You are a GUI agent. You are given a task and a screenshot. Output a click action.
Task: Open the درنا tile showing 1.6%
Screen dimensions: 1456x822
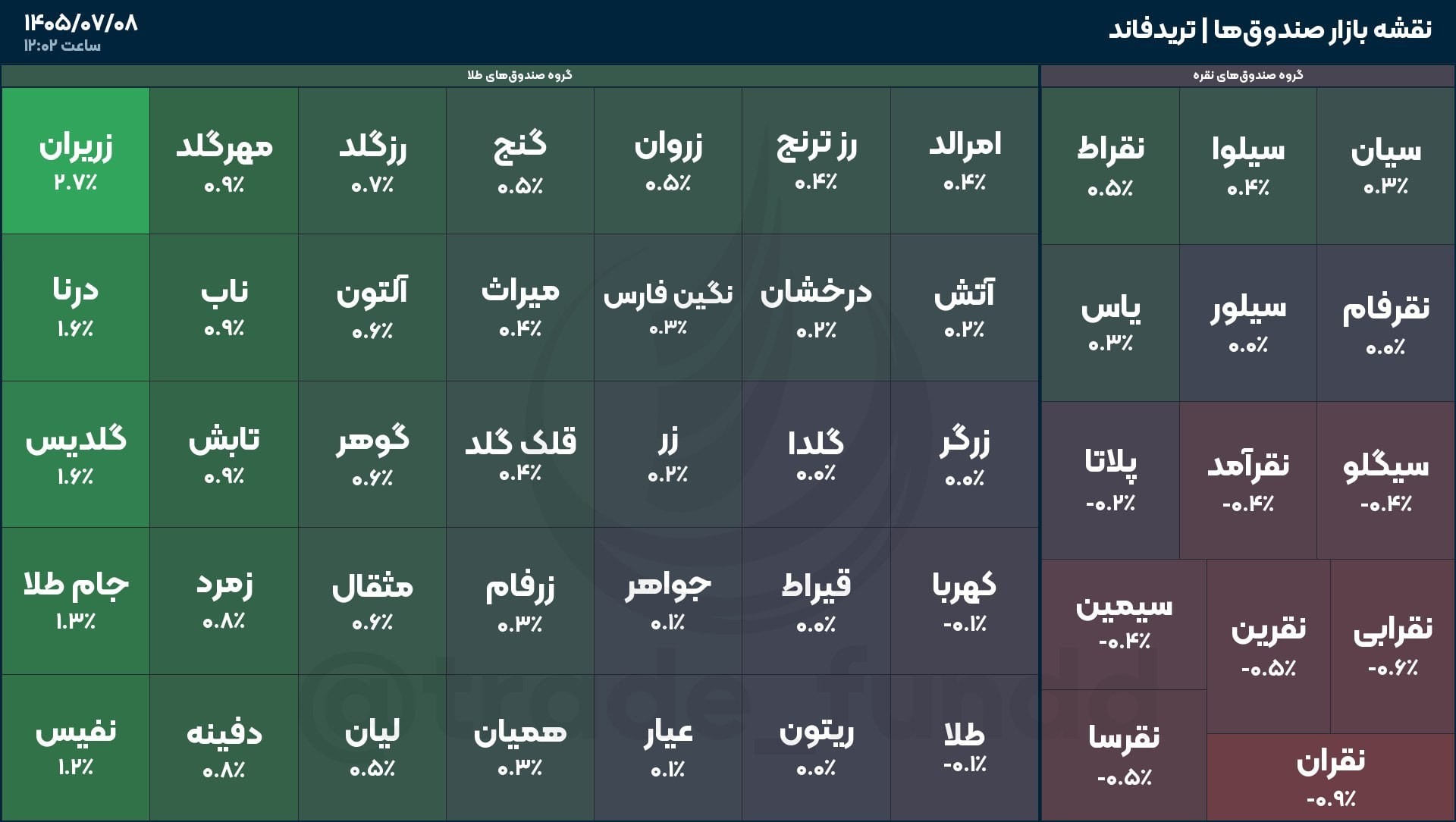(76, 308)
